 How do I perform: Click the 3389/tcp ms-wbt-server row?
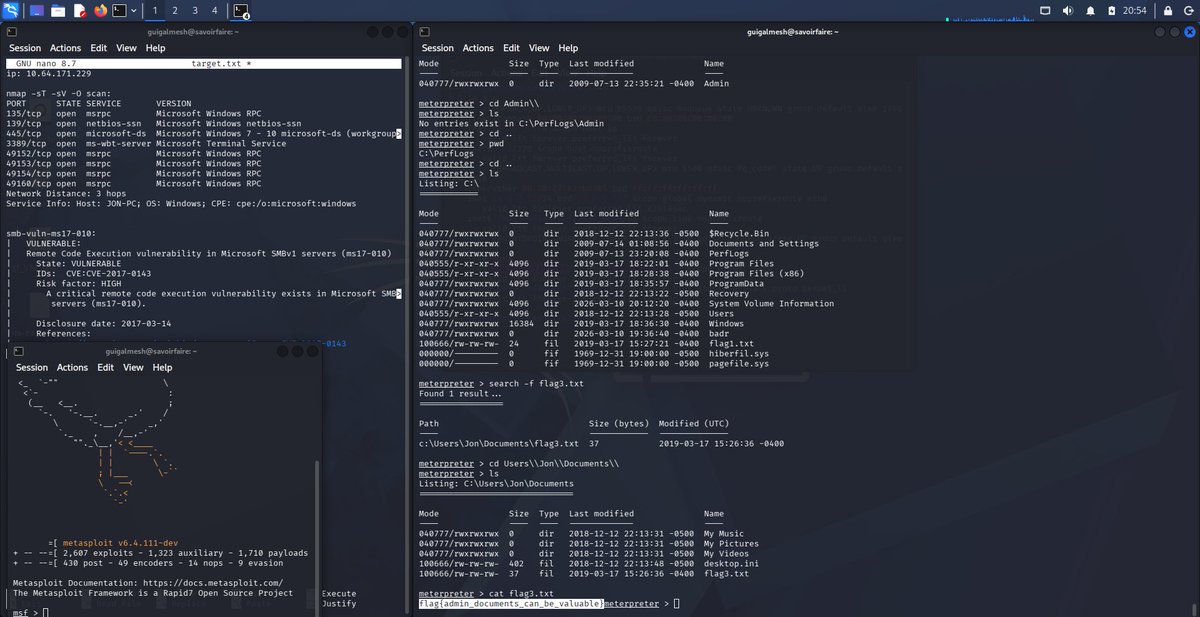coord(146,143)
